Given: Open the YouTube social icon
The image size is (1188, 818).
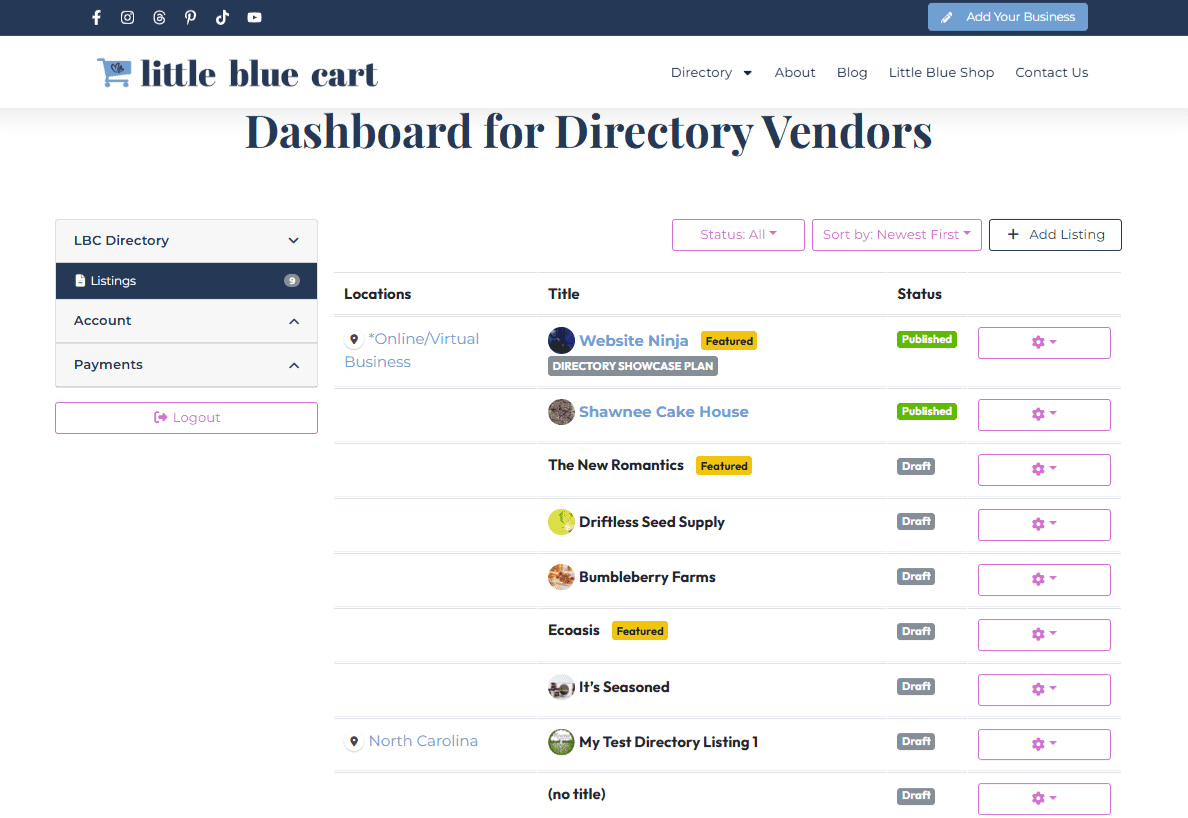Looking at the screenshot, I should (254, 17).
